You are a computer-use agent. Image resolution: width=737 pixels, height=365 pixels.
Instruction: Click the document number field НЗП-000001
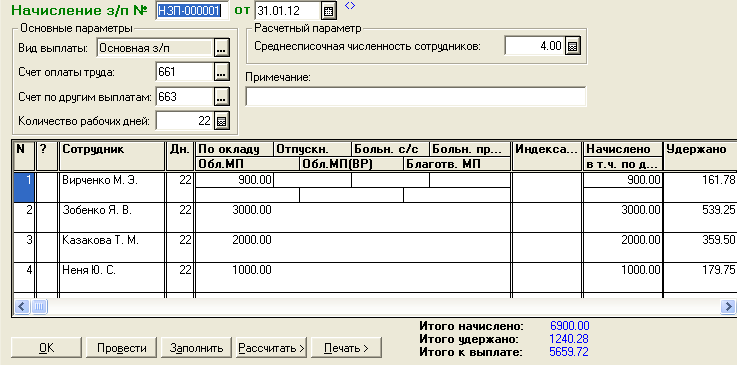click(x=192, y=10)
